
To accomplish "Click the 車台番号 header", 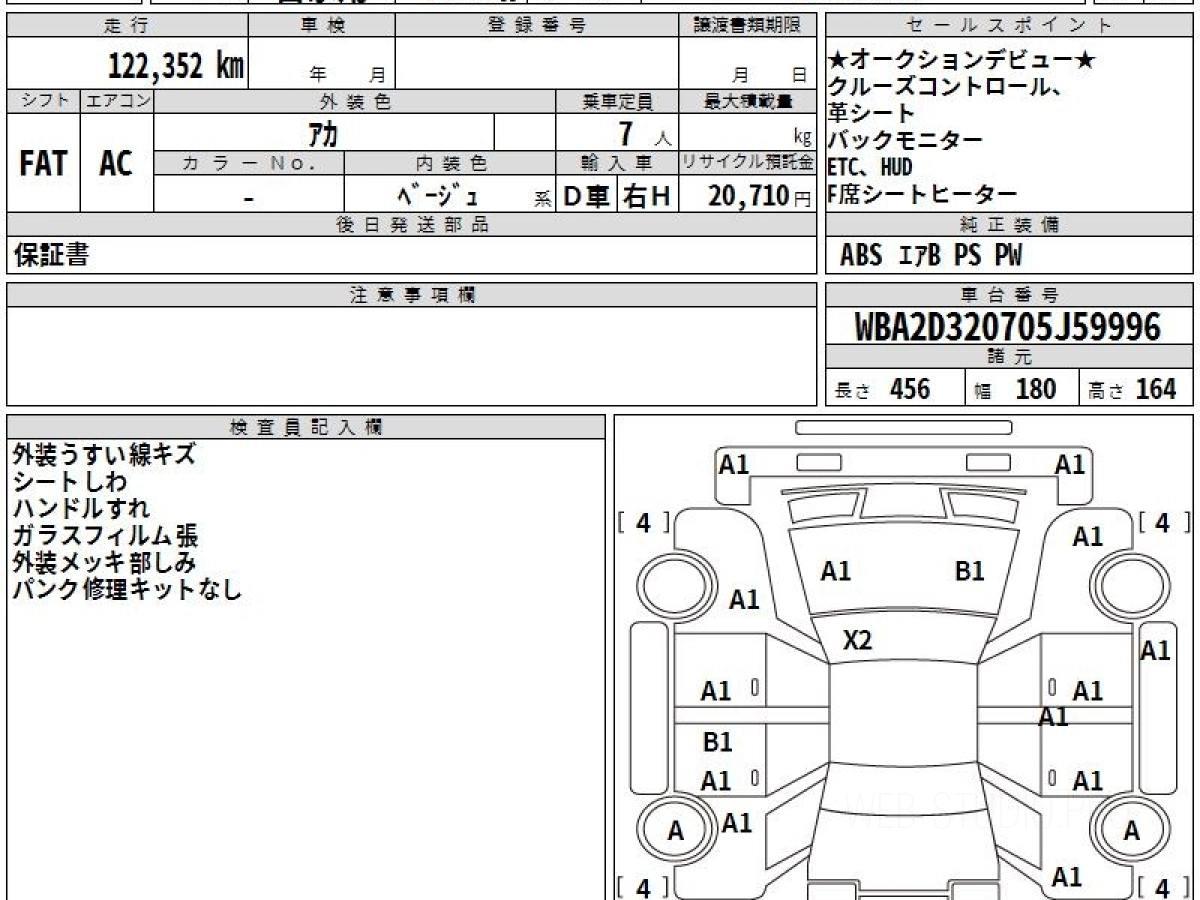I will coord(1010,295).
